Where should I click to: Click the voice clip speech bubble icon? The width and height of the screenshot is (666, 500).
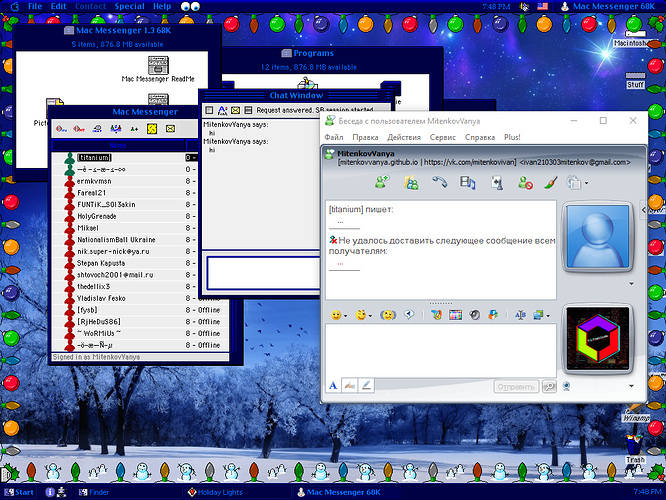pos(409,315)
